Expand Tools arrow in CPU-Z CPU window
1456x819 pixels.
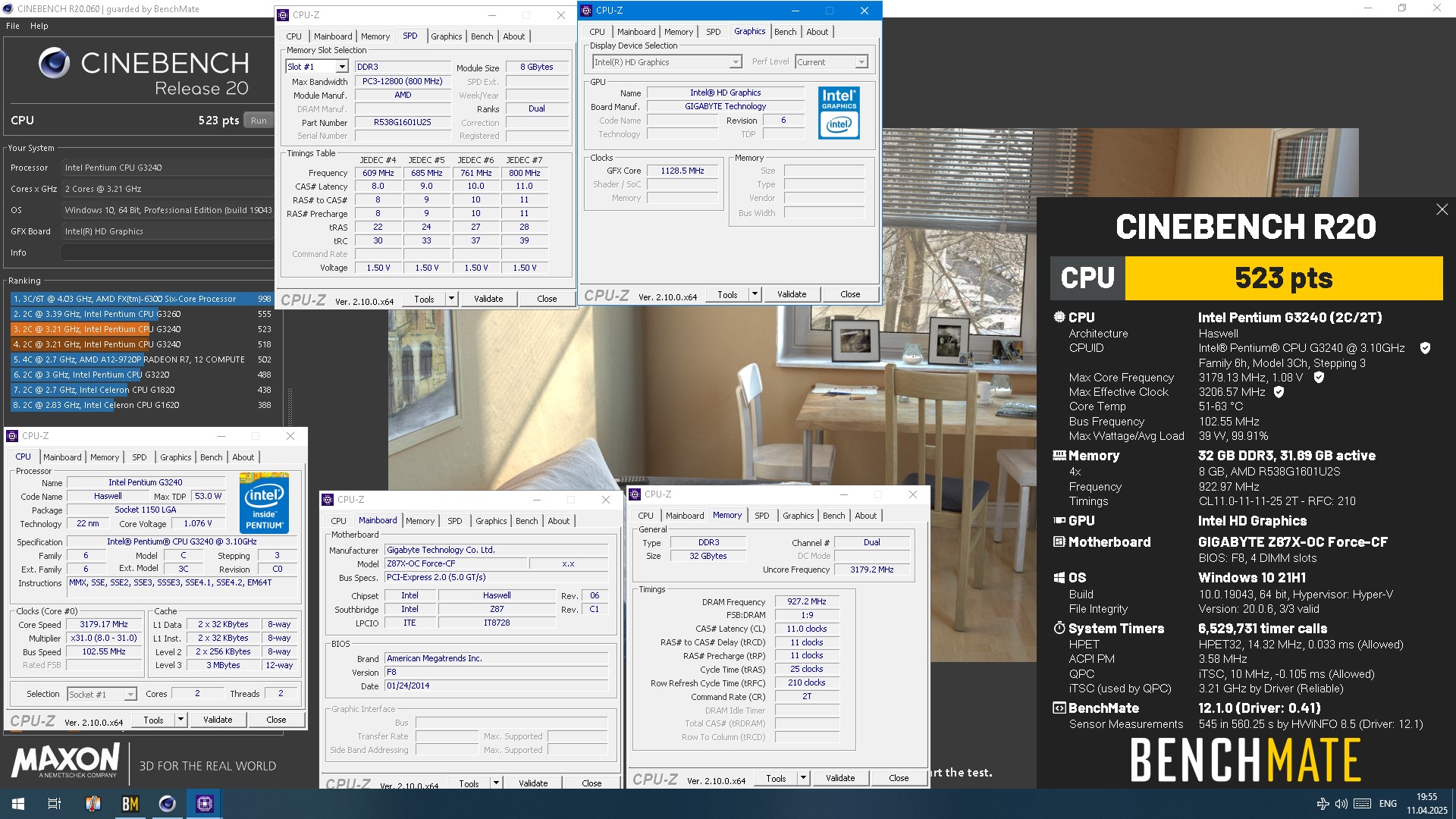pyautogui.click(x=180, y=720)
